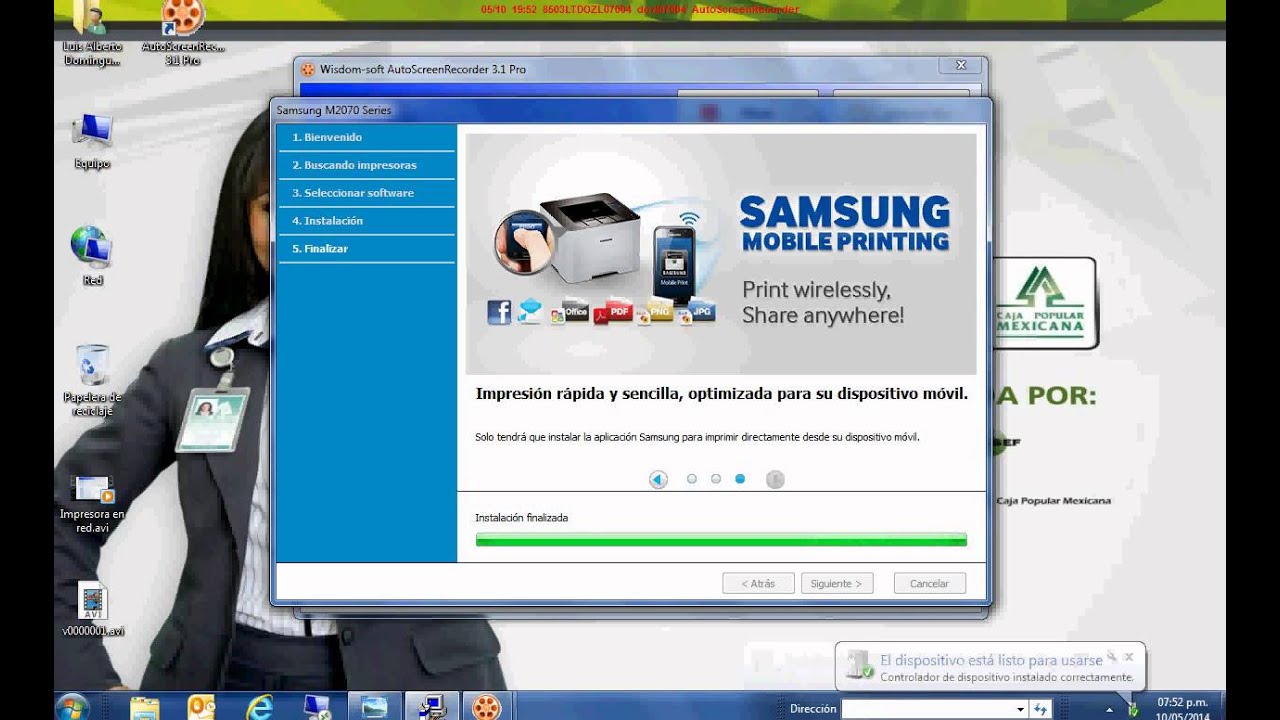Viewport: 1280px width, 720px height.
Task: Select step 5. Finalizar
Action: coord(365,249)
